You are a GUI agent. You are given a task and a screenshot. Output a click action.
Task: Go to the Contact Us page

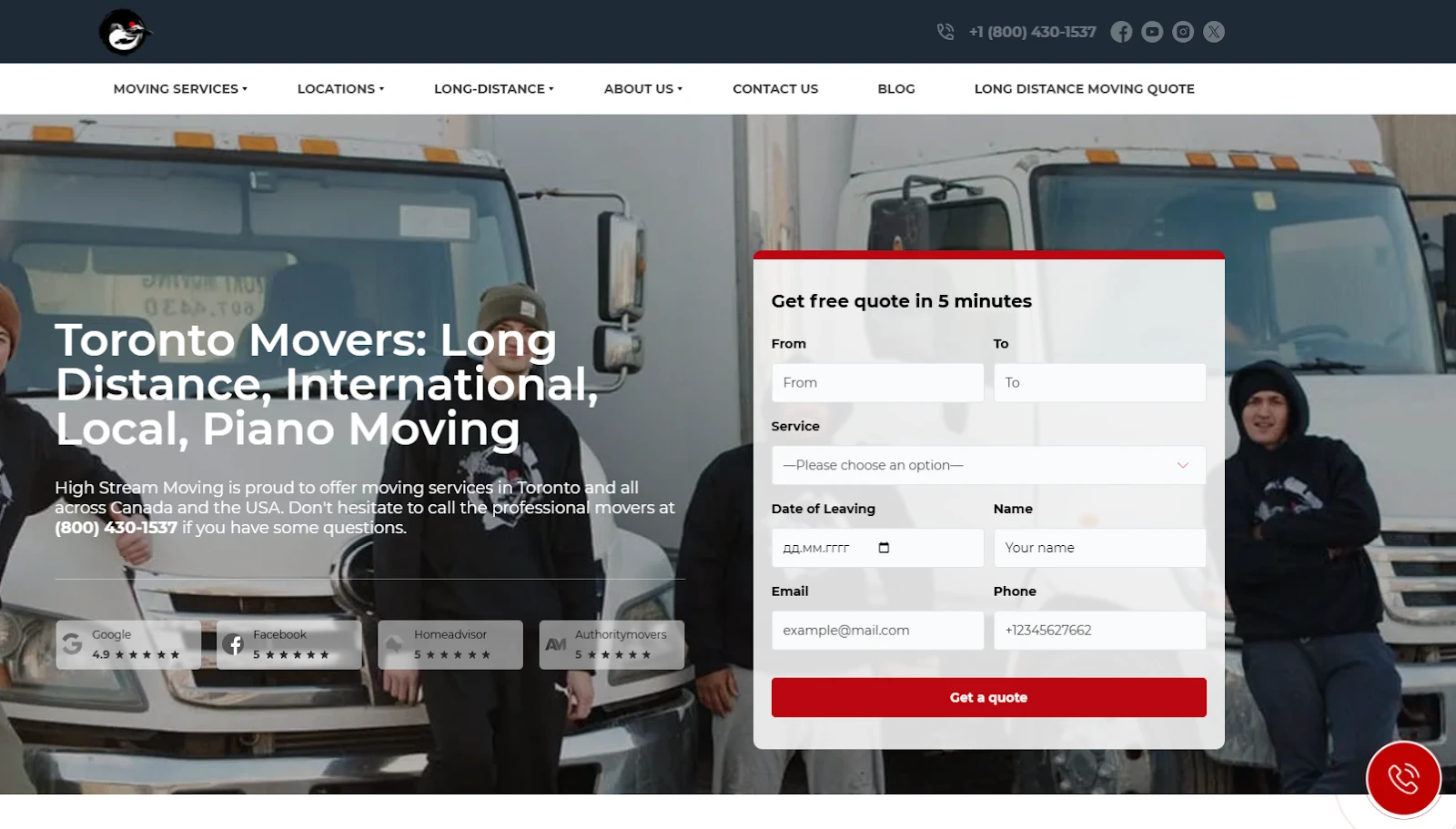tap(775, 89)
